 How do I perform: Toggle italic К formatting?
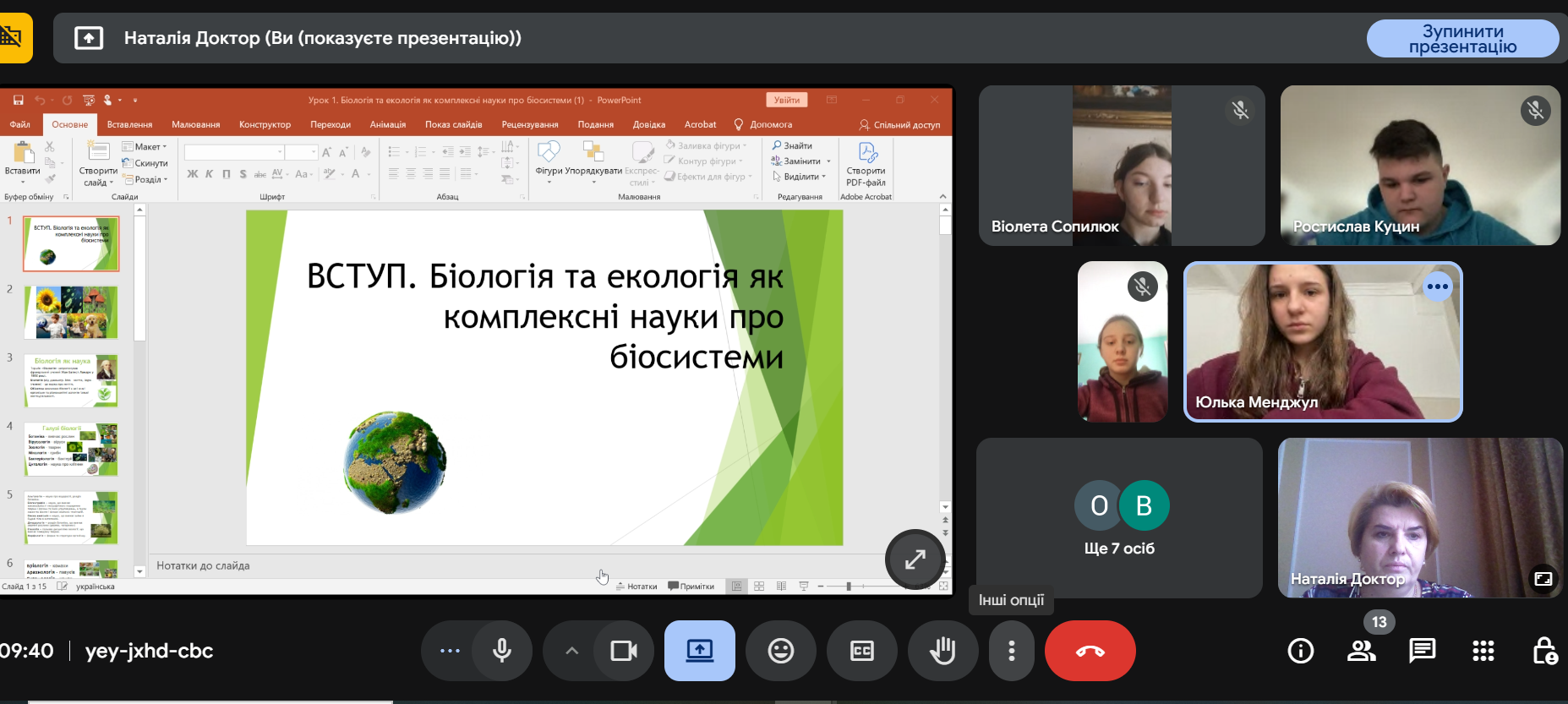[x=210, y=174]
